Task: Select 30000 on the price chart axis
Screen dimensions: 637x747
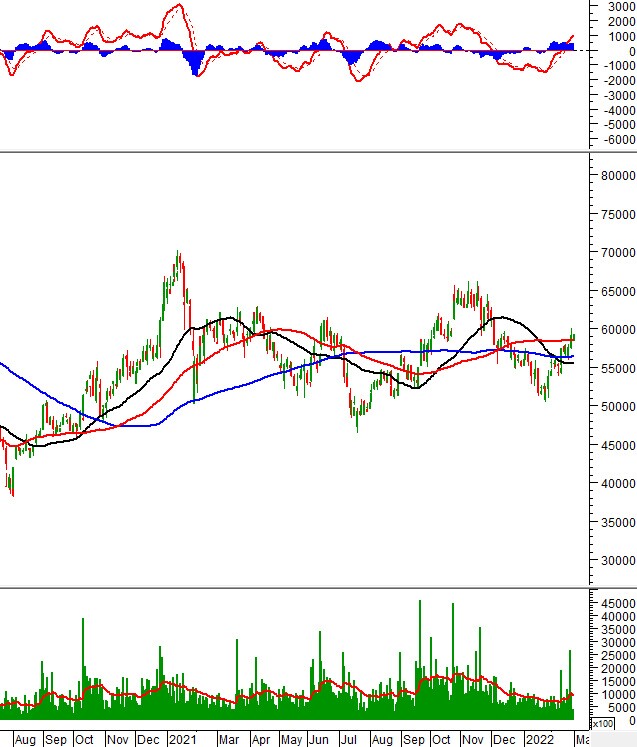Action: (617, 561)
